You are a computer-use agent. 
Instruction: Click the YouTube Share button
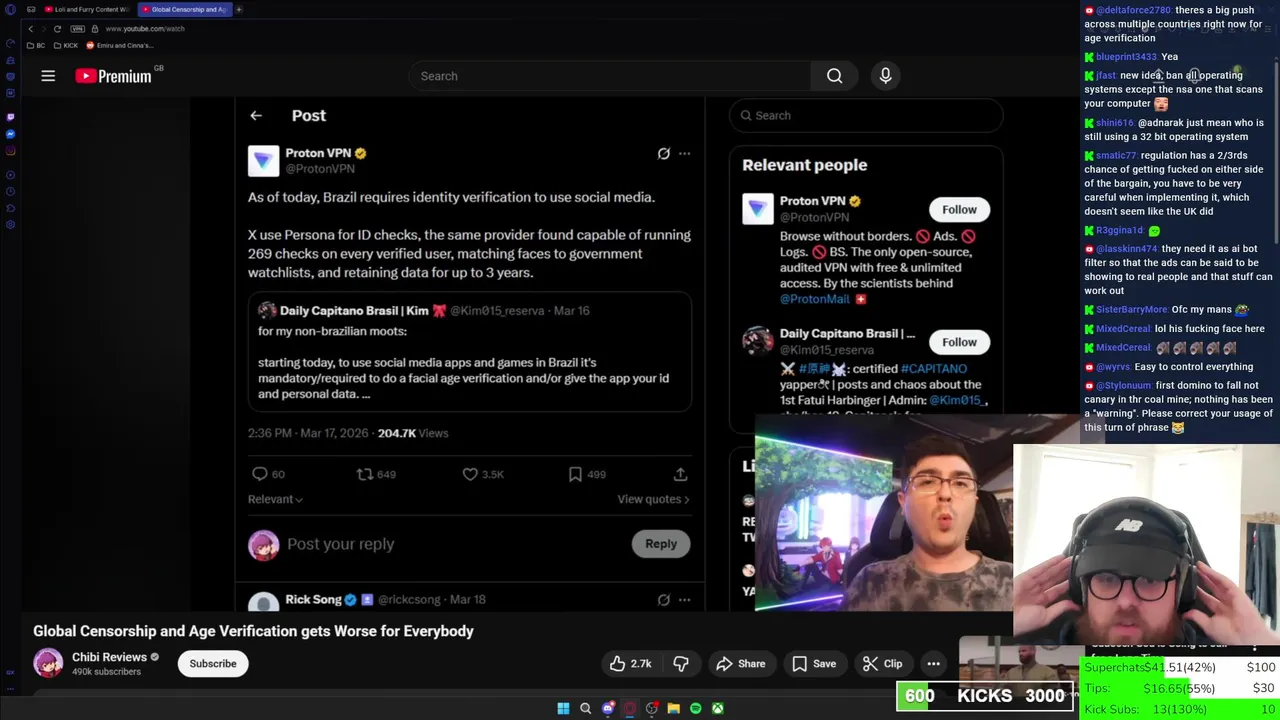[741, 664]
